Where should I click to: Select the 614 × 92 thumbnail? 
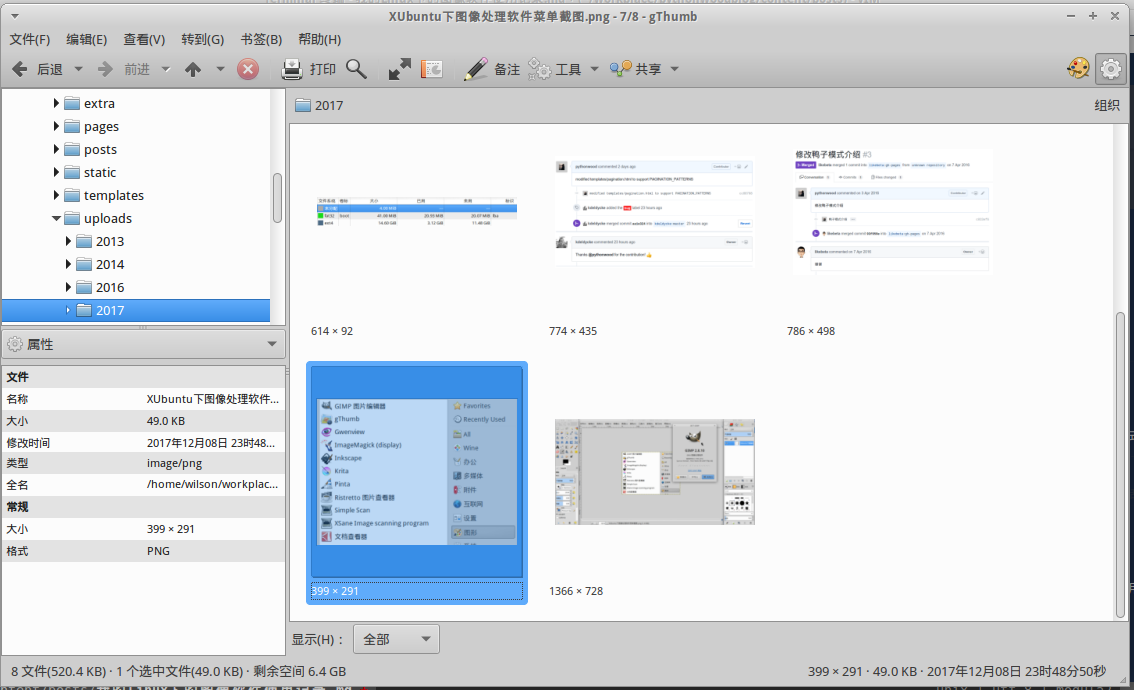(417, 212)
